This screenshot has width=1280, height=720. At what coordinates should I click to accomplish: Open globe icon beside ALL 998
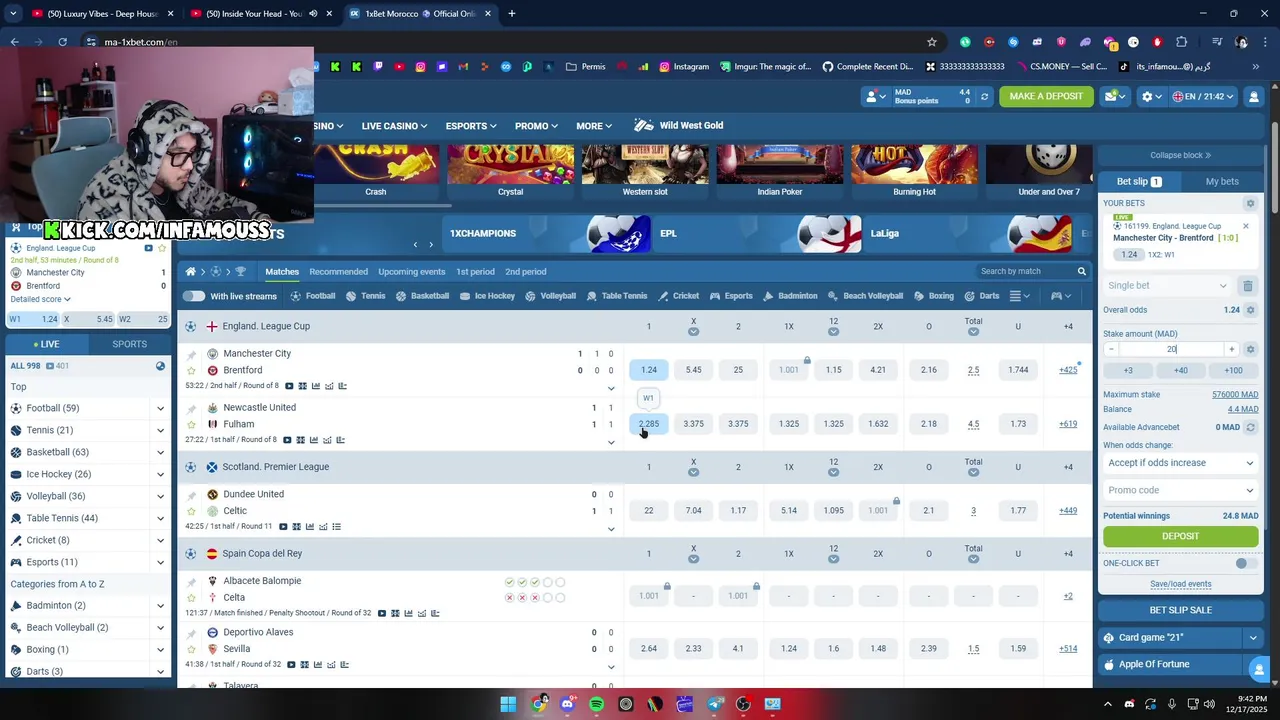(x=160, y=366)
